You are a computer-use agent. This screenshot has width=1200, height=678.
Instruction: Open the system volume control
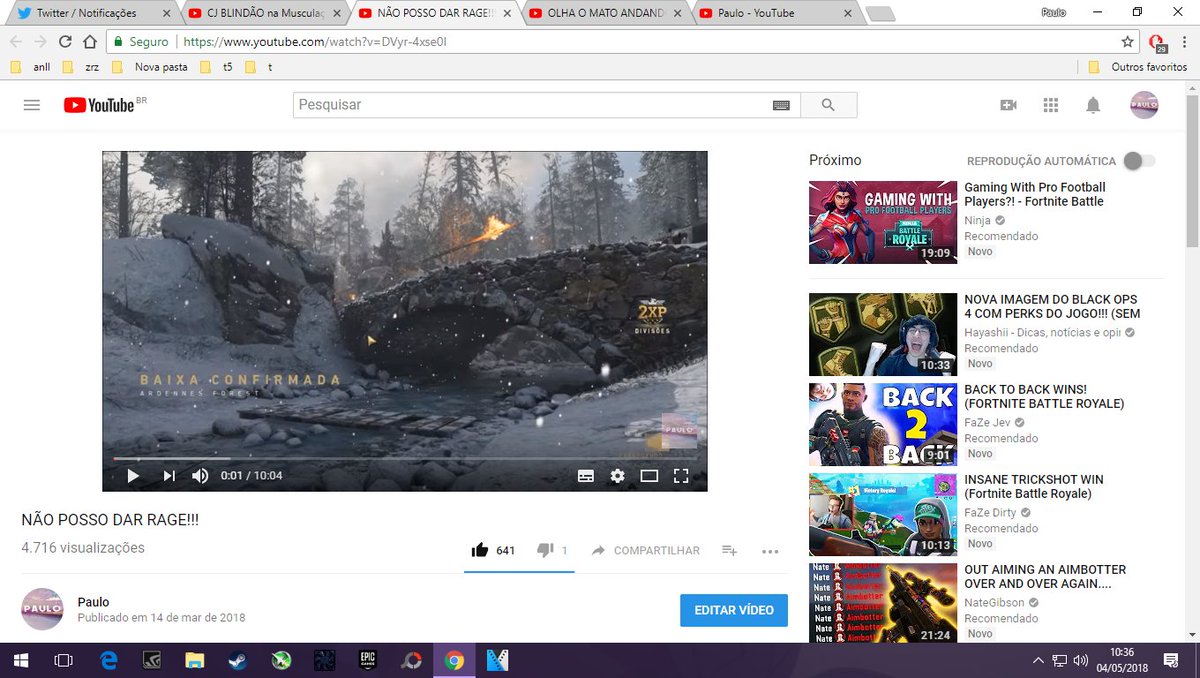(x=1080, y=660)
